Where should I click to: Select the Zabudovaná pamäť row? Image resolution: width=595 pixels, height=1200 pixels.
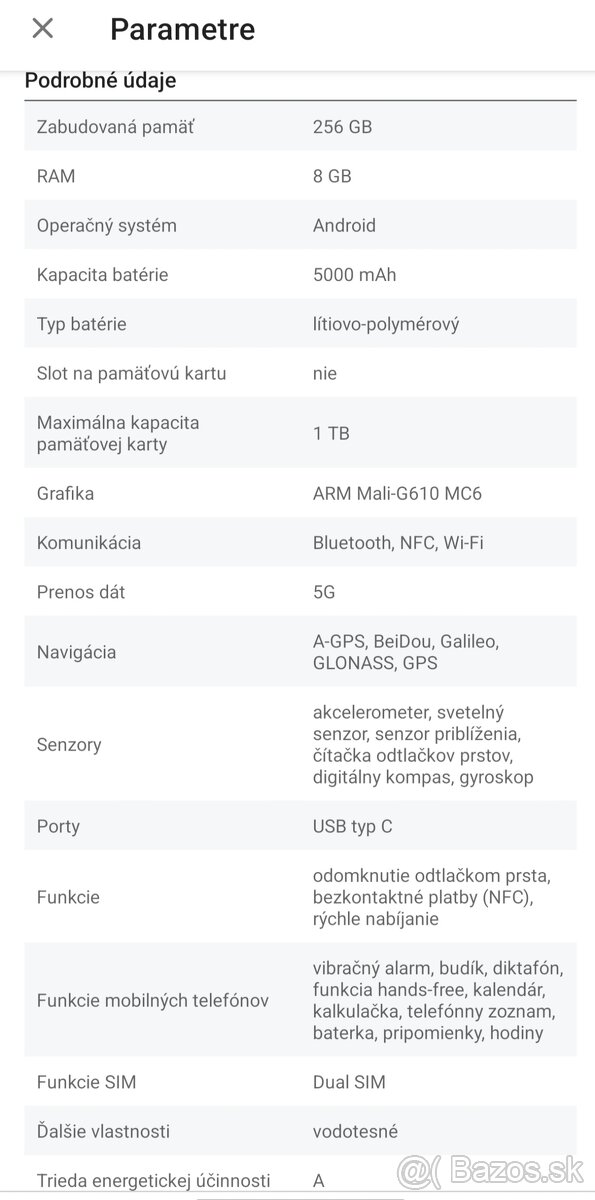pyautogui.click(x=115, y=126)
